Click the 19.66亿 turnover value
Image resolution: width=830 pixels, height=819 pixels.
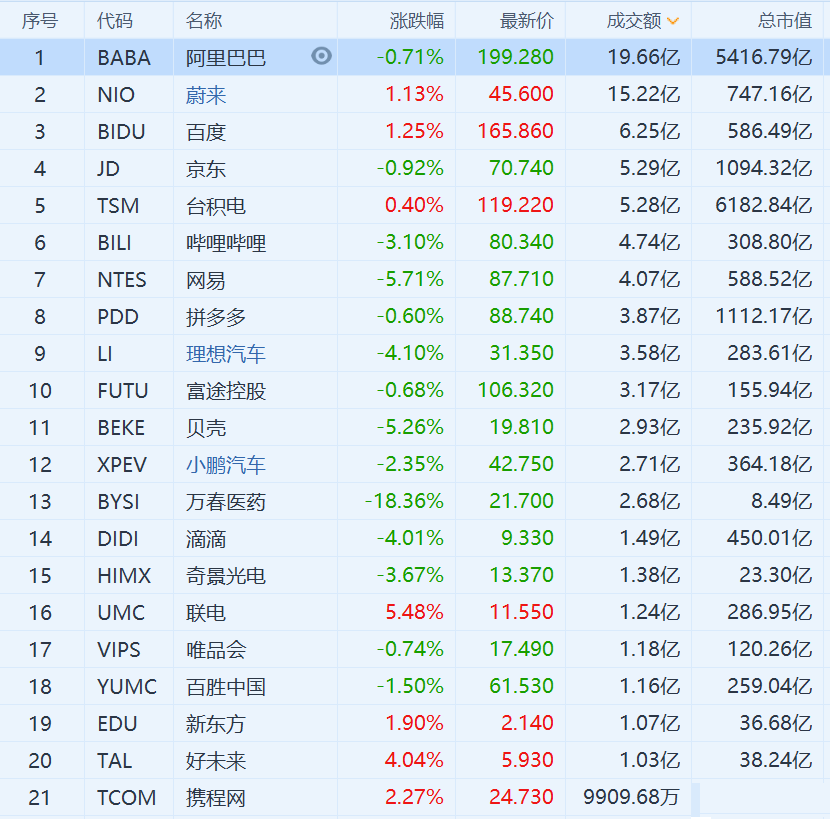click(644, 57)
